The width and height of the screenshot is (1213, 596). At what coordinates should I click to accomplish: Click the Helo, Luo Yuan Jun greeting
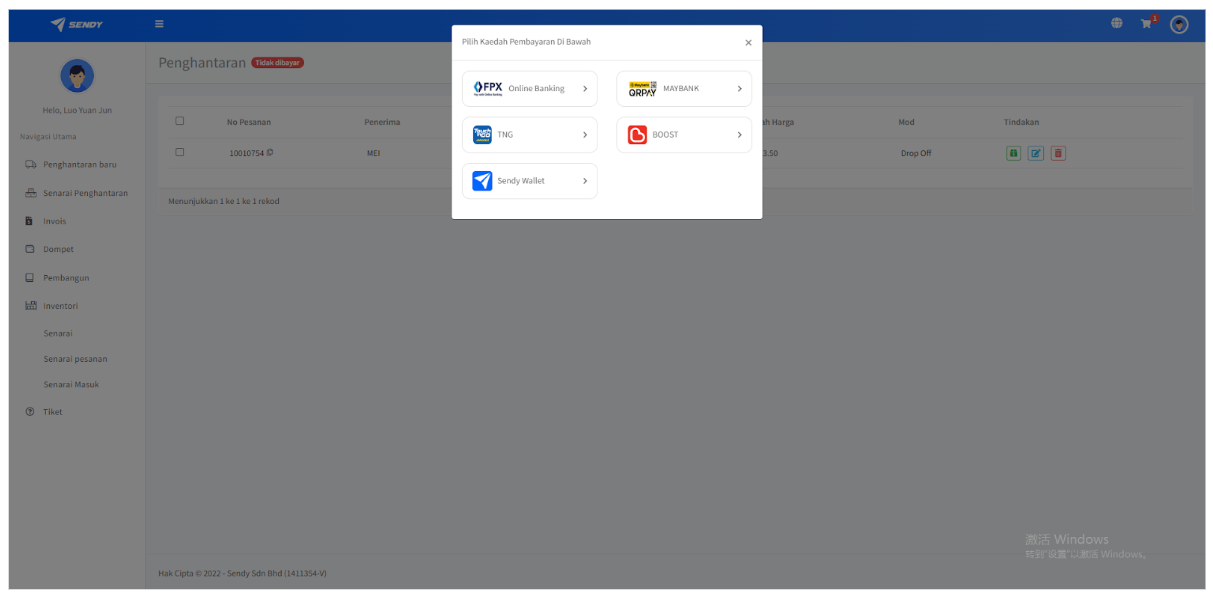coord(77,110)
